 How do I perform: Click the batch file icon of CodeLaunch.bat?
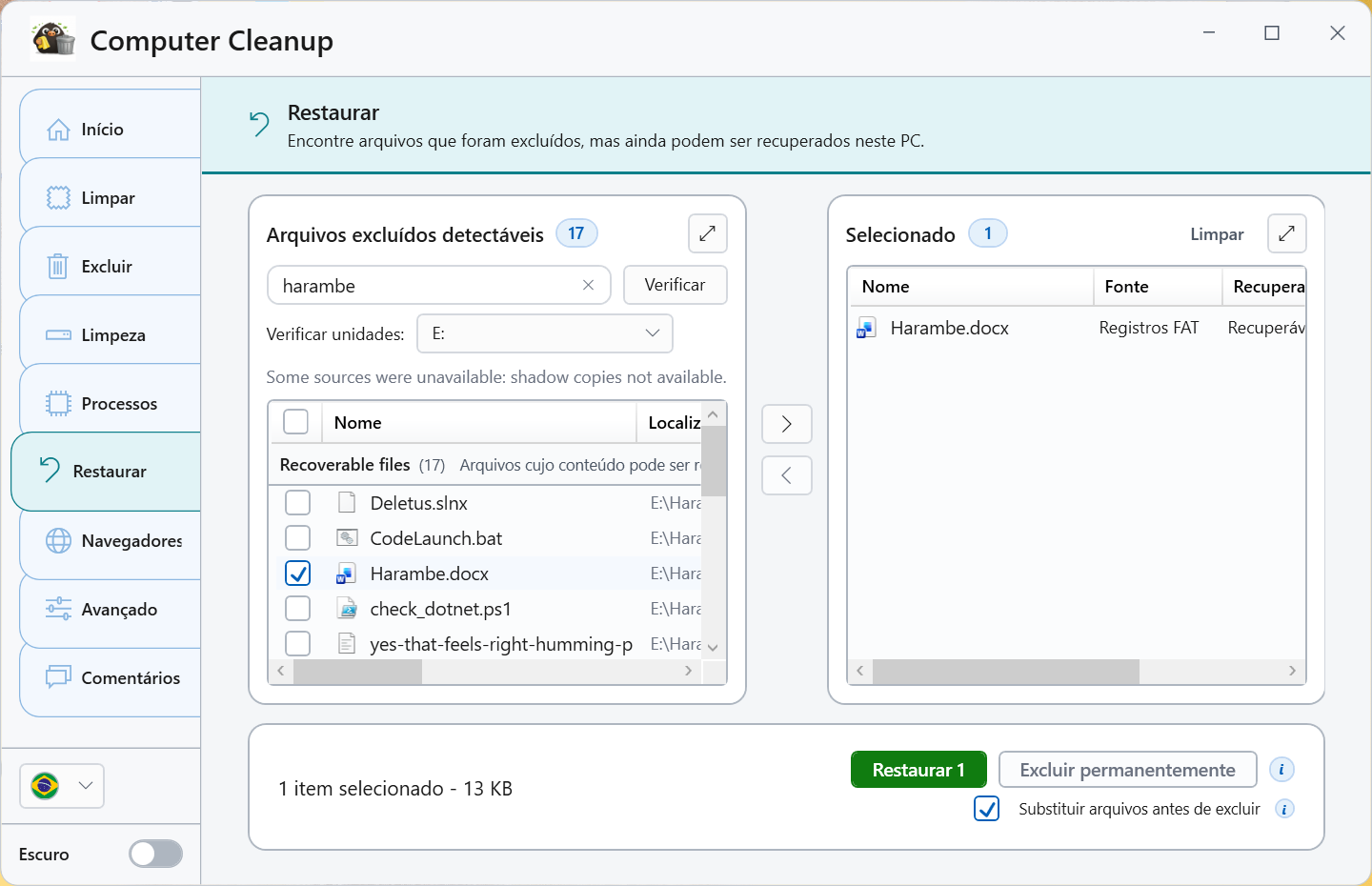click(347, 537)
